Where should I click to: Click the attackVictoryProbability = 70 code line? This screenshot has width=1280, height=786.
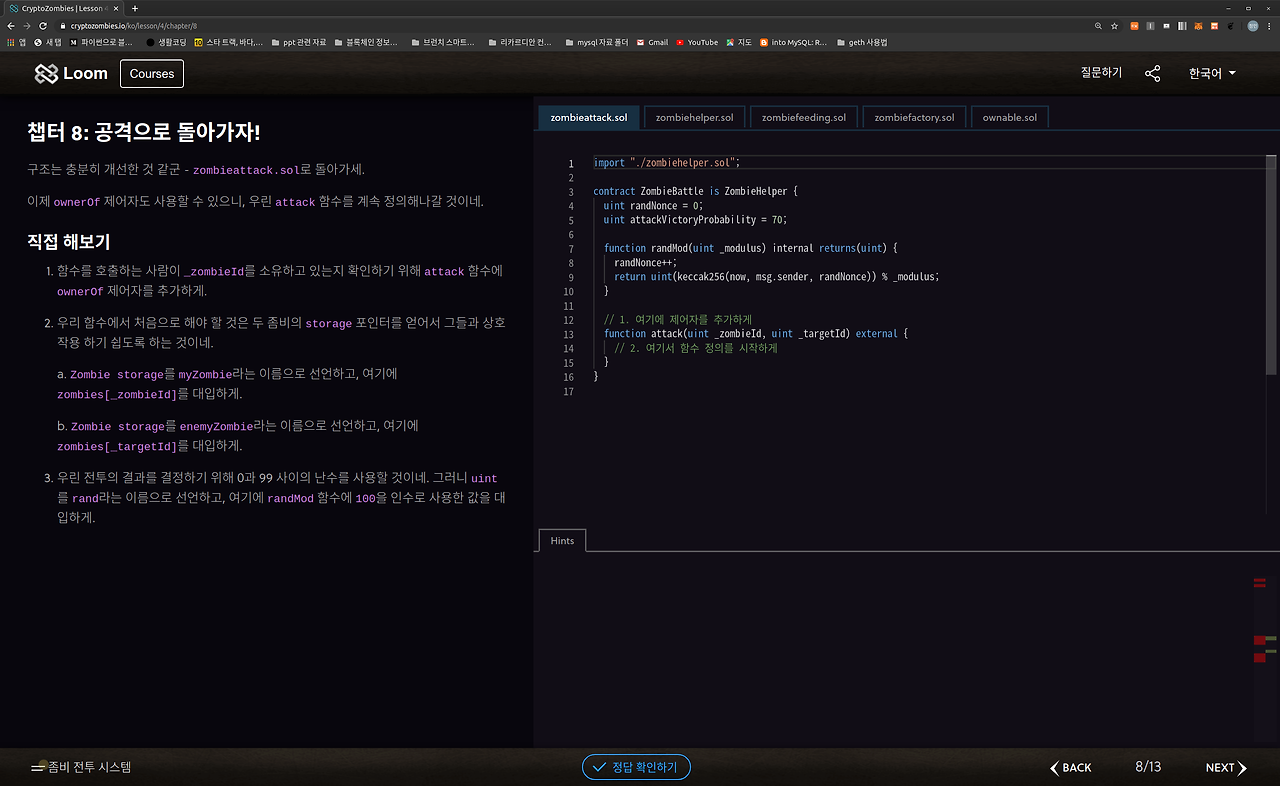point(696,220)
